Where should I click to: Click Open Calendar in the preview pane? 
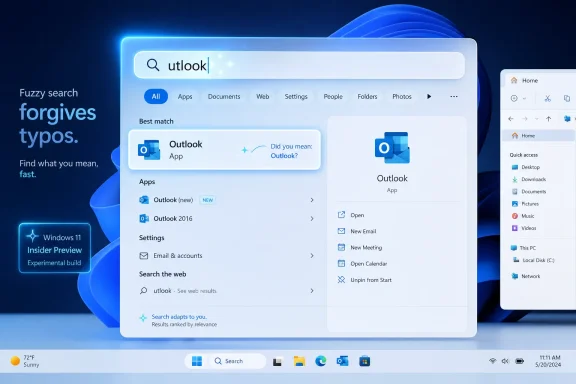[x=362, y=263]
